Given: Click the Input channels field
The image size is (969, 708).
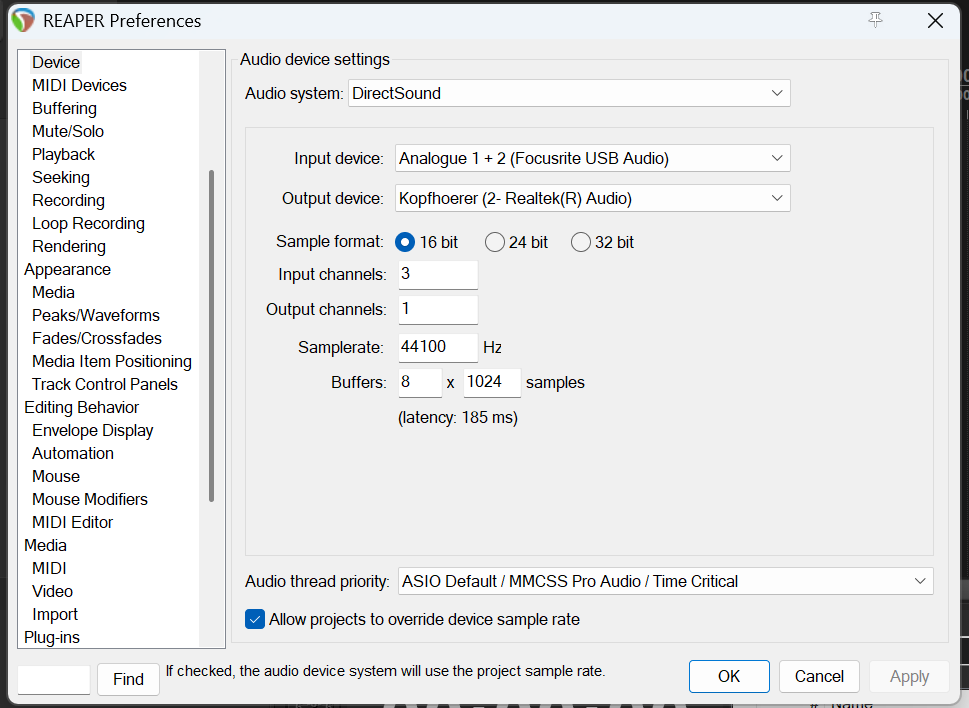Looking at the screenshot, I should pyautogui.click(x=438, y=274).
